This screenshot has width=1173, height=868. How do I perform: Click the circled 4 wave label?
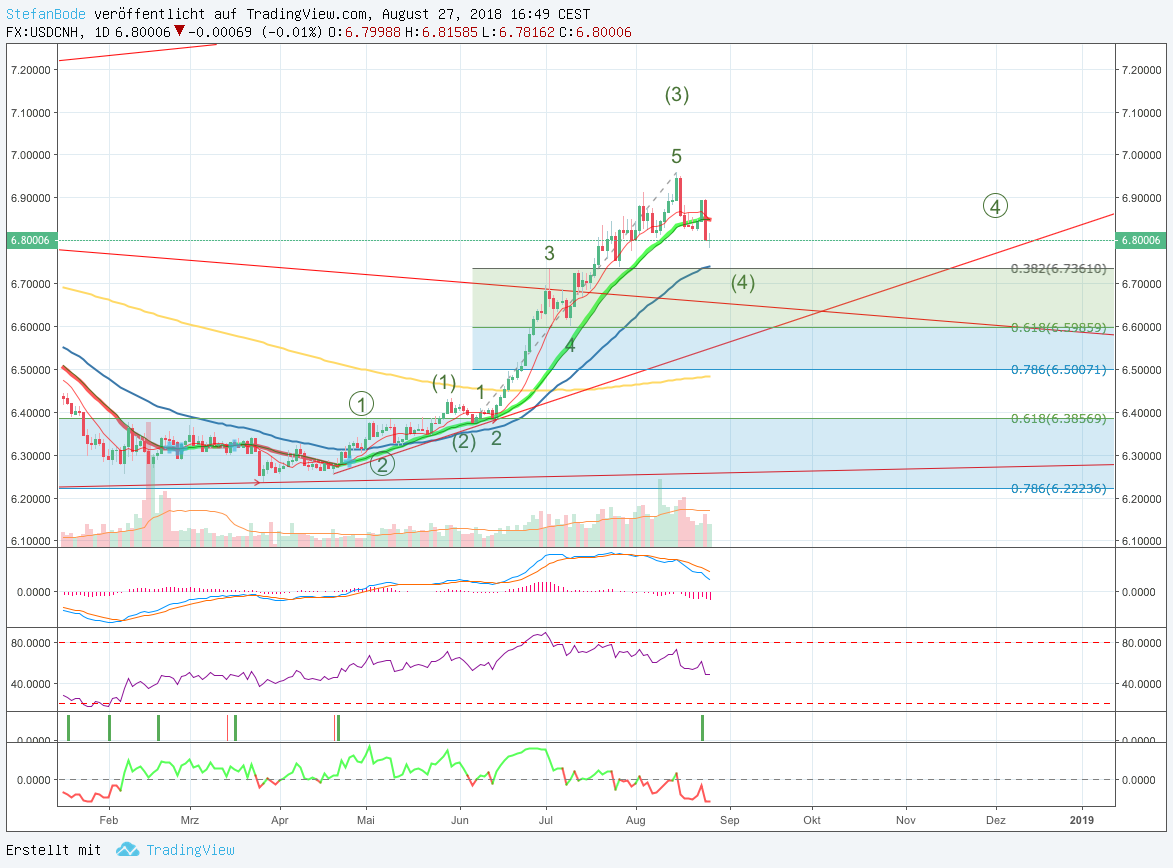point(995,206)
